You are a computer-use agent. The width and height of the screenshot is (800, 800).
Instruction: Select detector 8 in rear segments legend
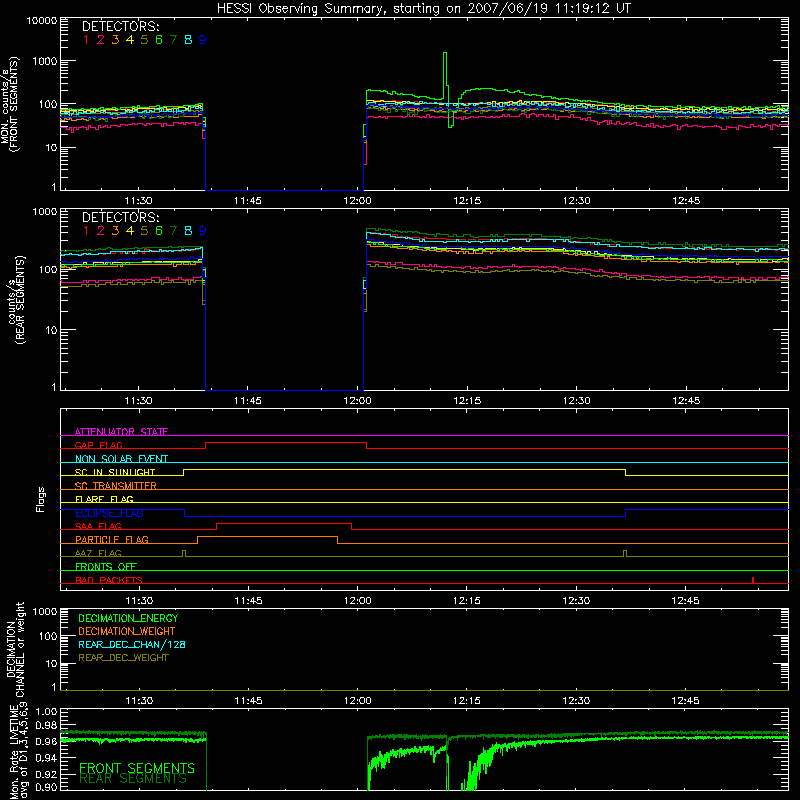coord(188,231)
